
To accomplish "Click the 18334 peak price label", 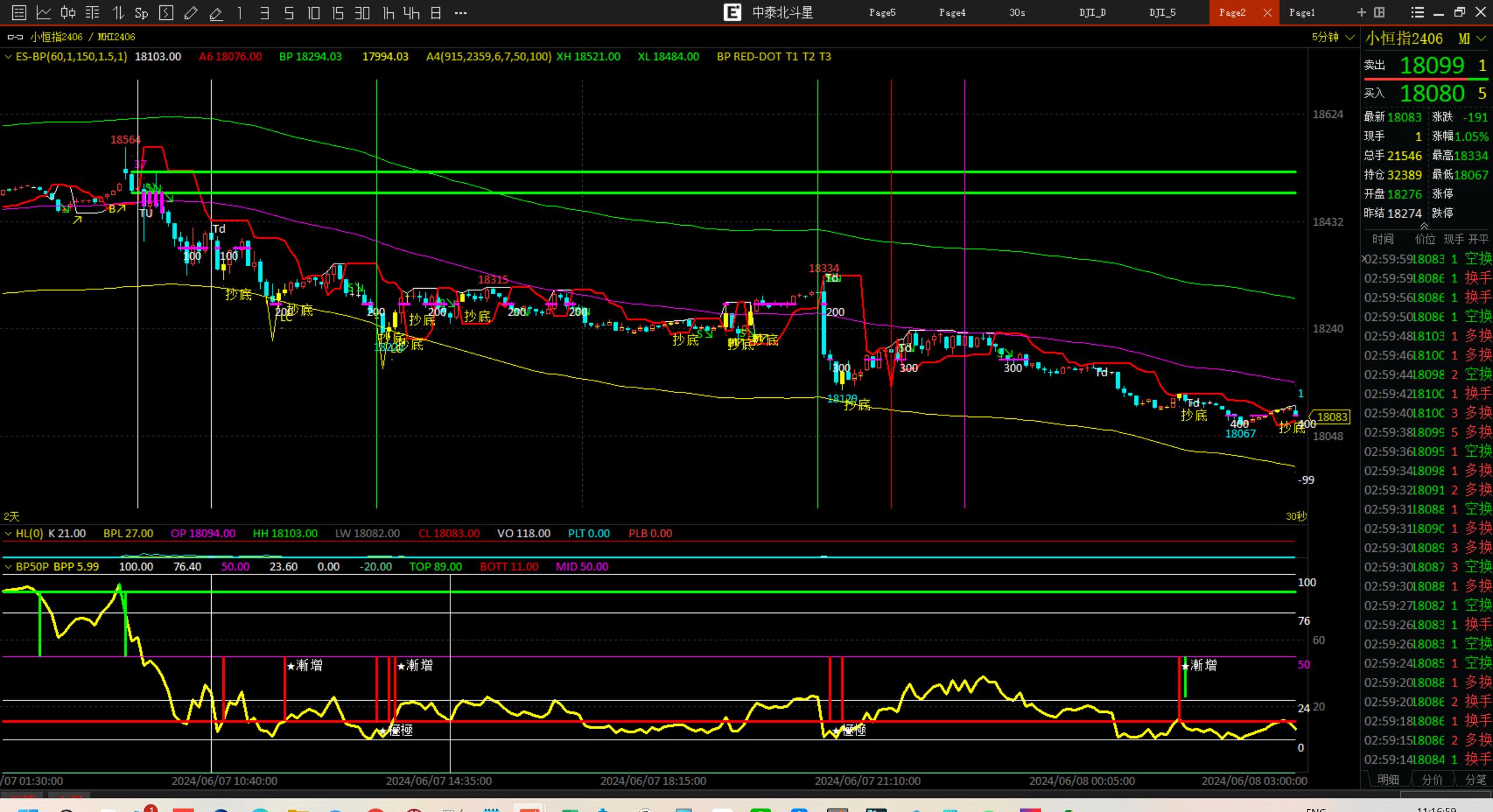I will 824,268.
